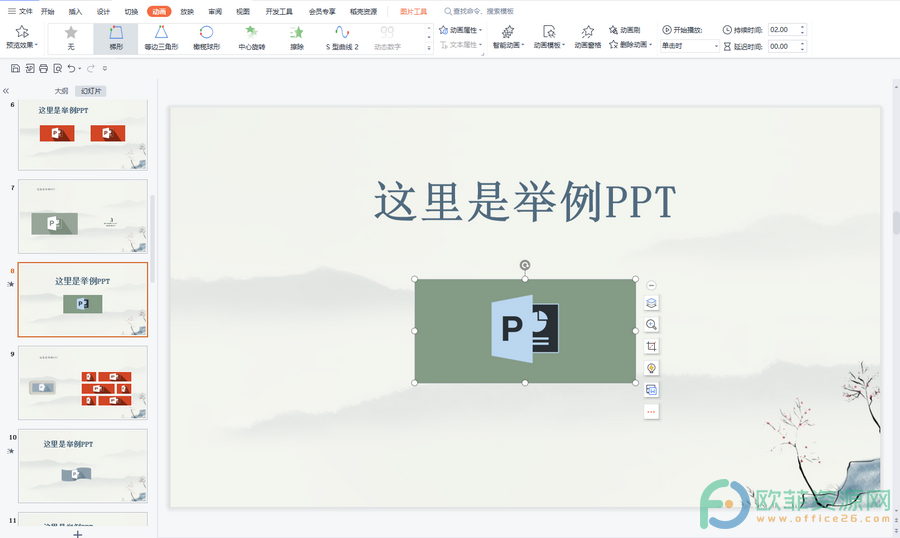Switch to the 视图 view tab
900x538 pixels.
(x=243, y=11)
